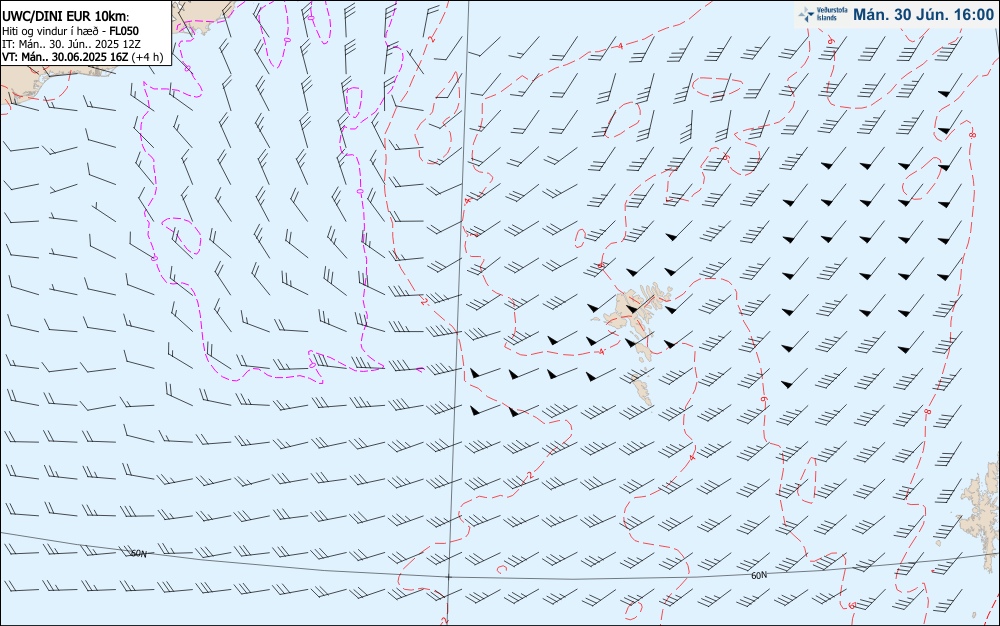Click the 'VT: Mán.. 30.06.2025 16Z (+4 h)' line
Screen dimensions: 1000x626
pos(83,57)
